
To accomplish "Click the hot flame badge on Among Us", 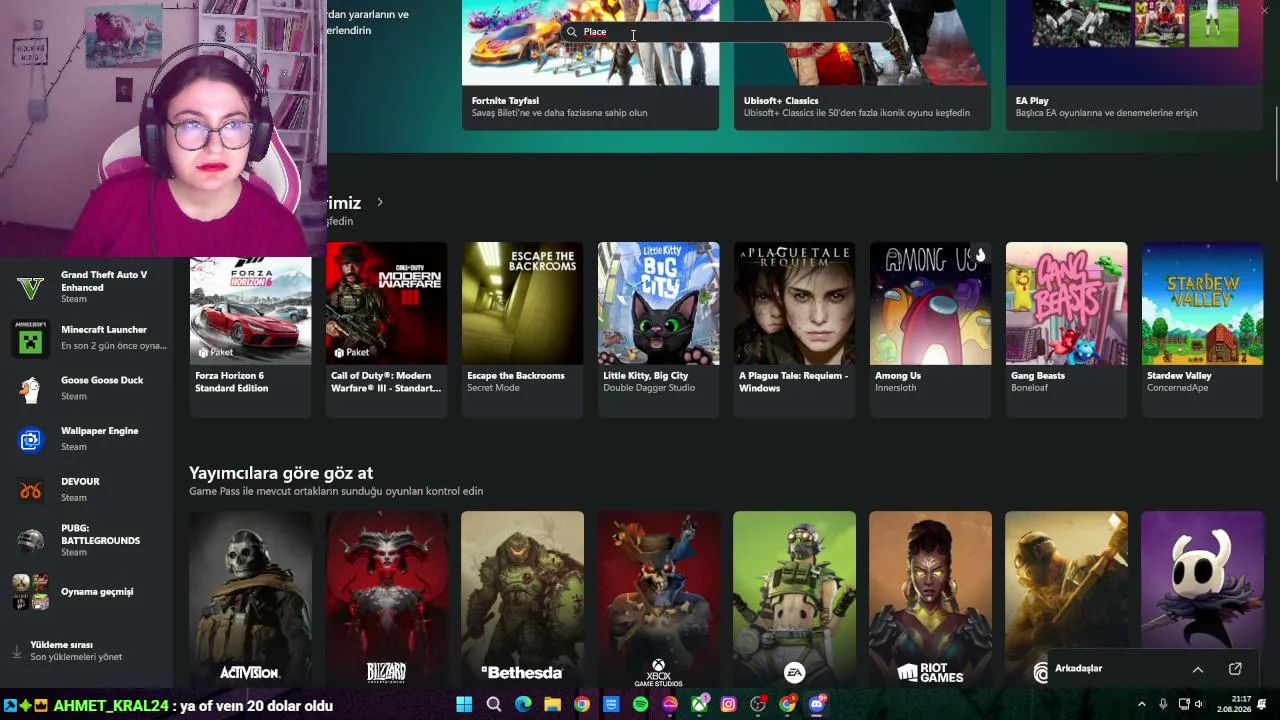I will pyautogui.click(x=980, y=255).
